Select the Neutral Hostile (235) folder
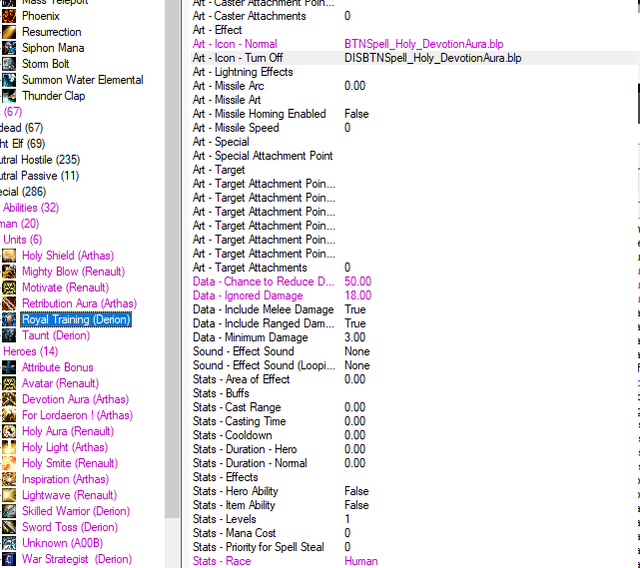This screenshot has height=568, width=640. (40, 160)
